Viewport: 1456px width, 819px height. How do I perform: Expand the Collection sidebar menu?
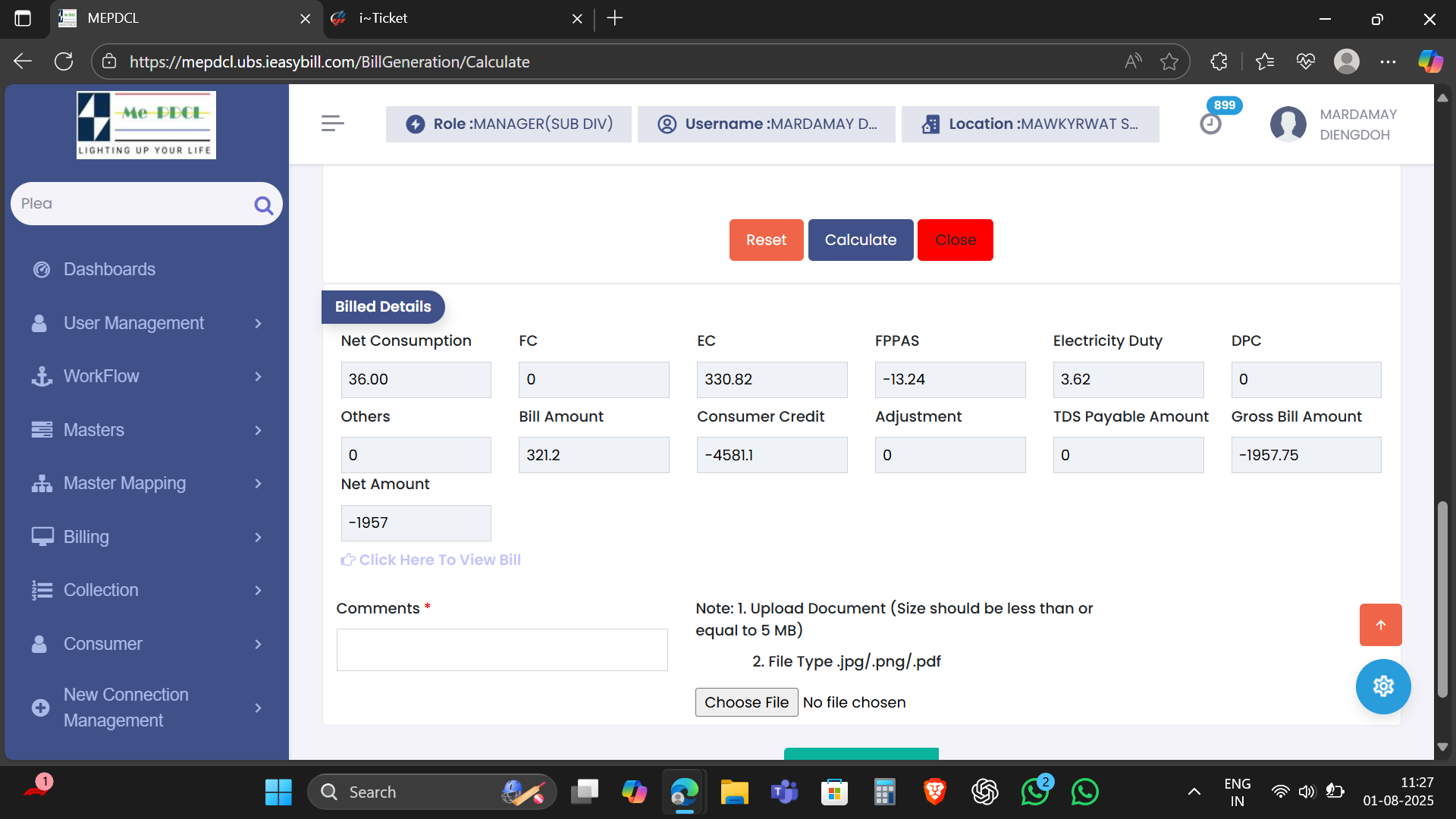pyautogui.click(x=101, y=590)
